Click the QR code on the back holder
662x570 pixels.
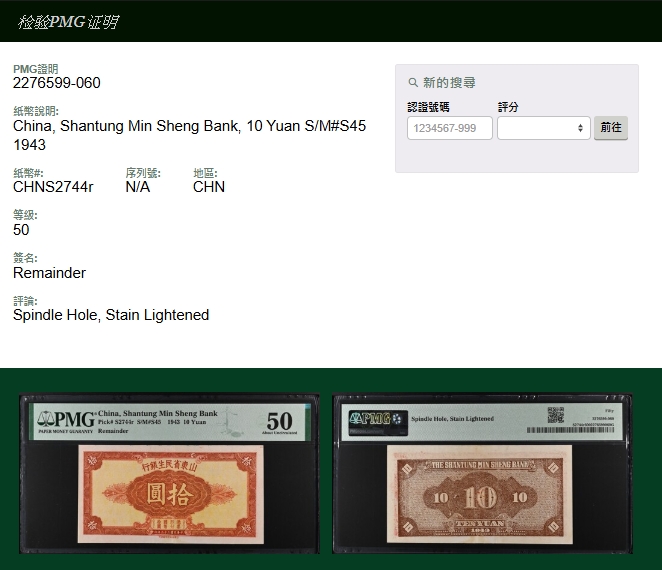pyautogui.click(x=556, y=414)
